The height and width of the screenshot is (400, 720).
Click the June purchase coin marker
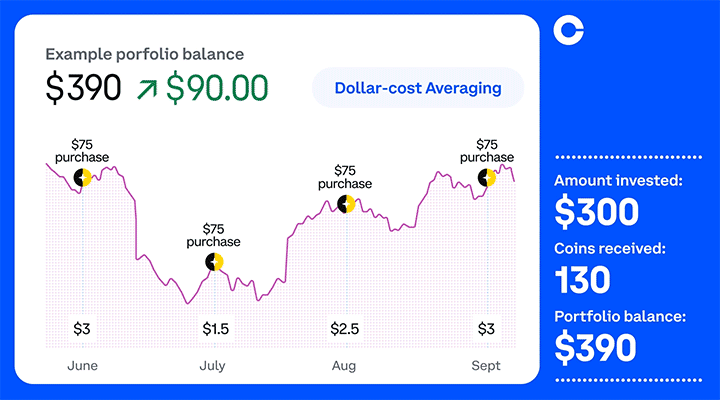pos(83,178)
